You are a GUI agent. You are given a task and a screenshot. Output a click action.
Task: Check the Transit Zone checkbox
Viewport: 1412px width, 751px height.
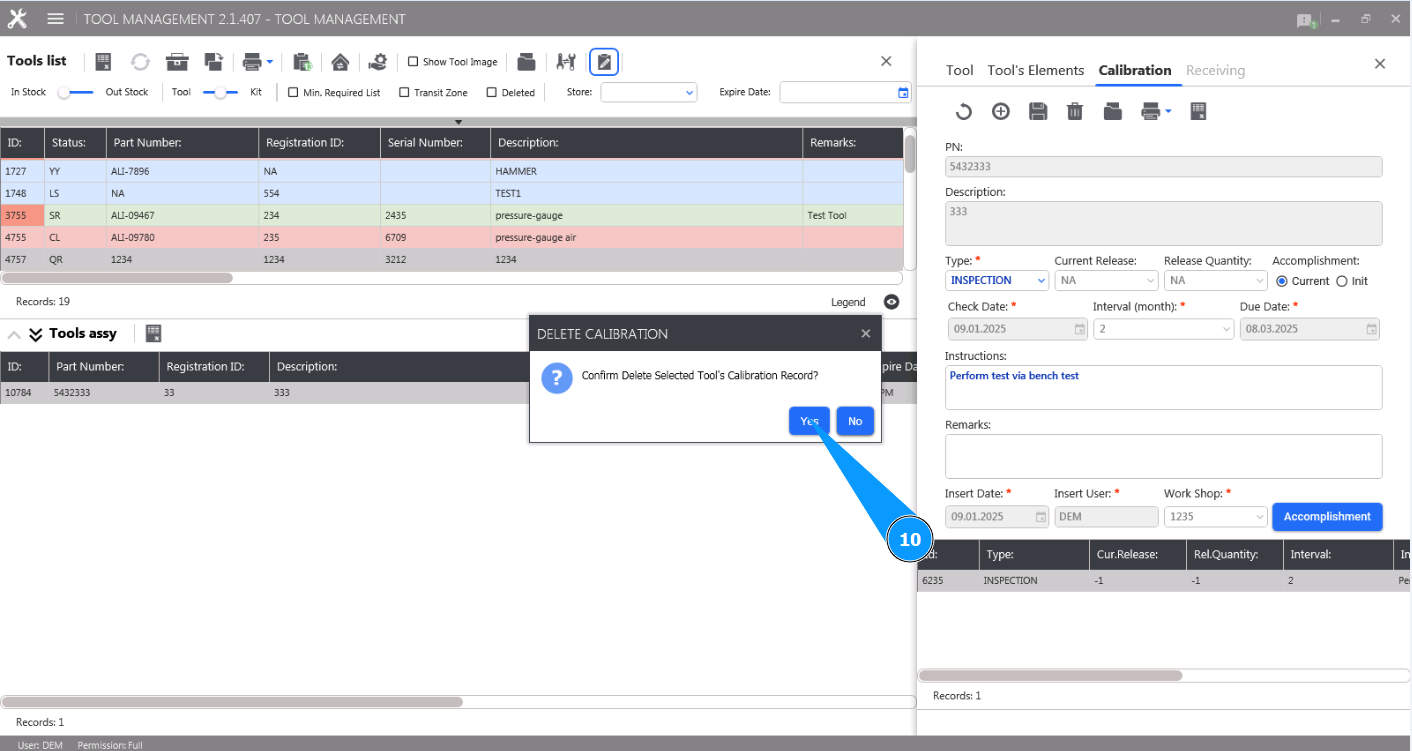coord(404,92)
